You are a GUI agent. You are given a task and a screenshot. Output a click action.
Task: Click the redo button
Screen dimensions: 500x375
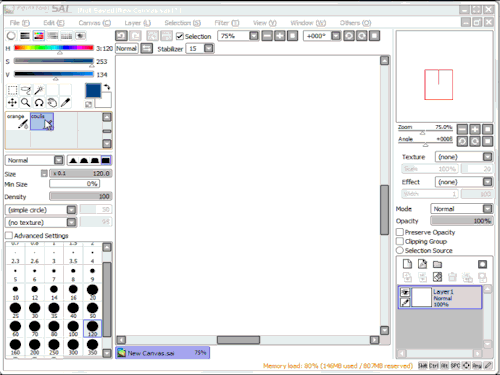(135, 36)
